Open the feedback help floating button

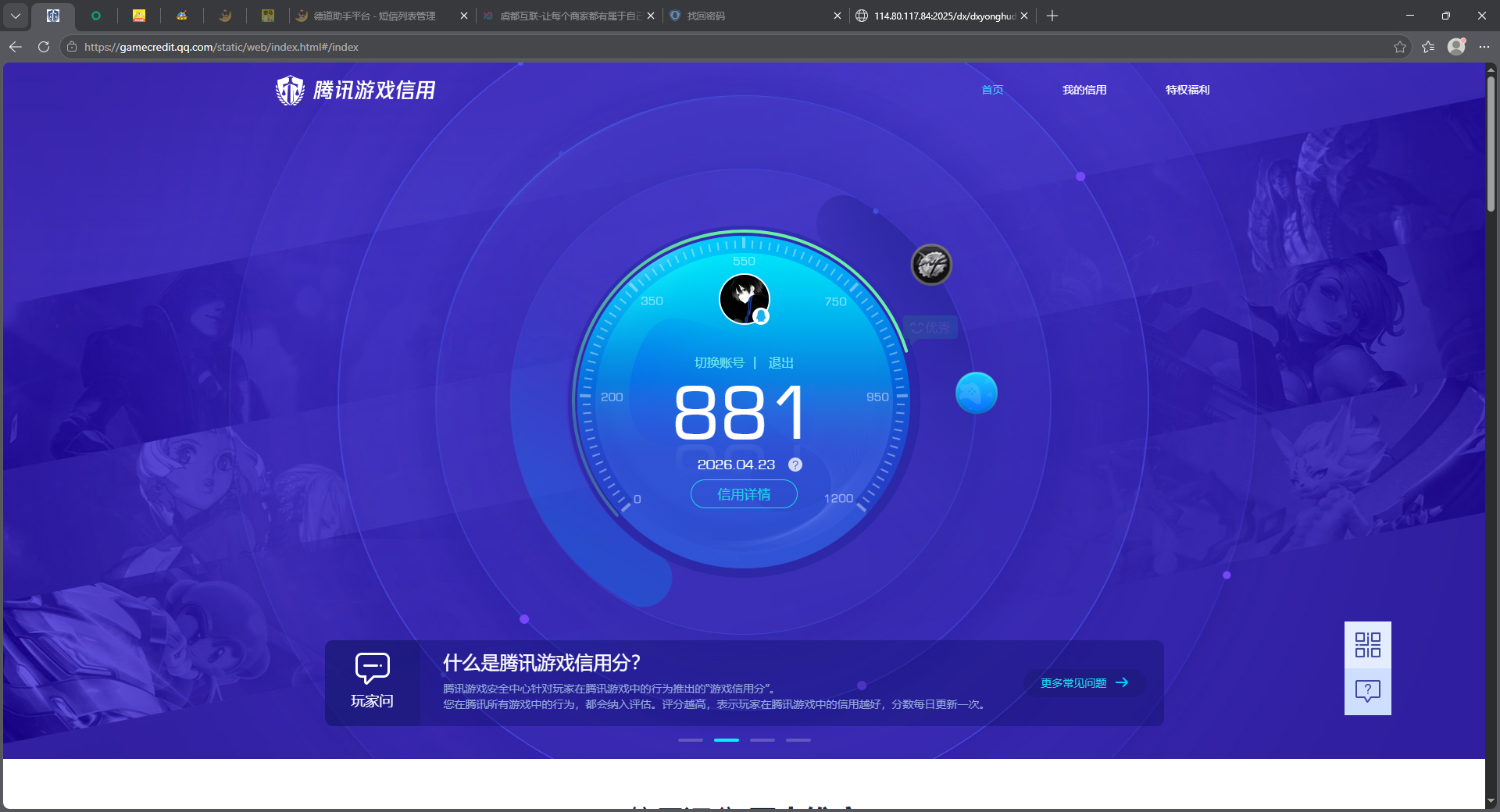[1368, 692]
